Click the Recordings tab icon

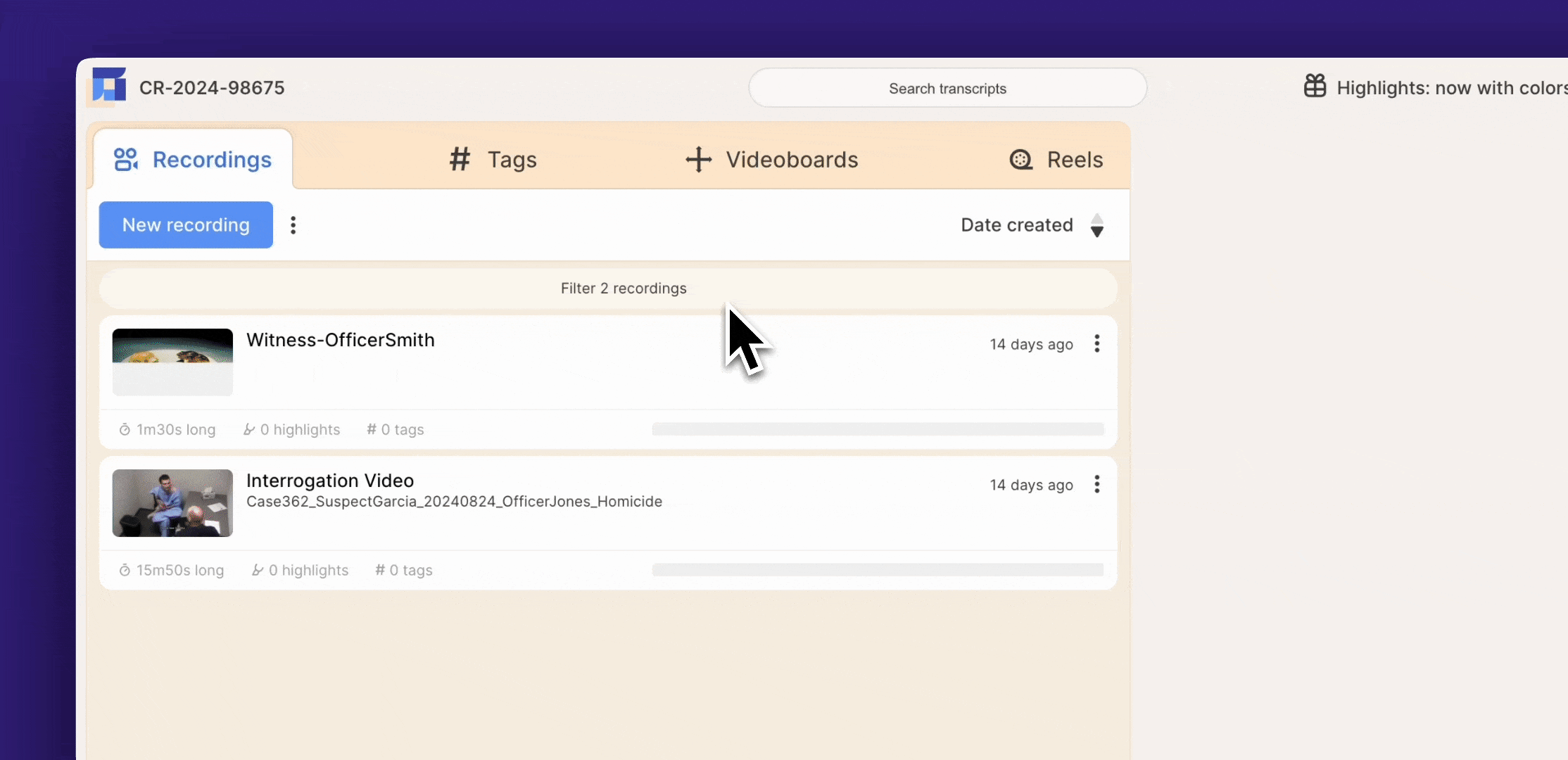[x=125, y=160]
